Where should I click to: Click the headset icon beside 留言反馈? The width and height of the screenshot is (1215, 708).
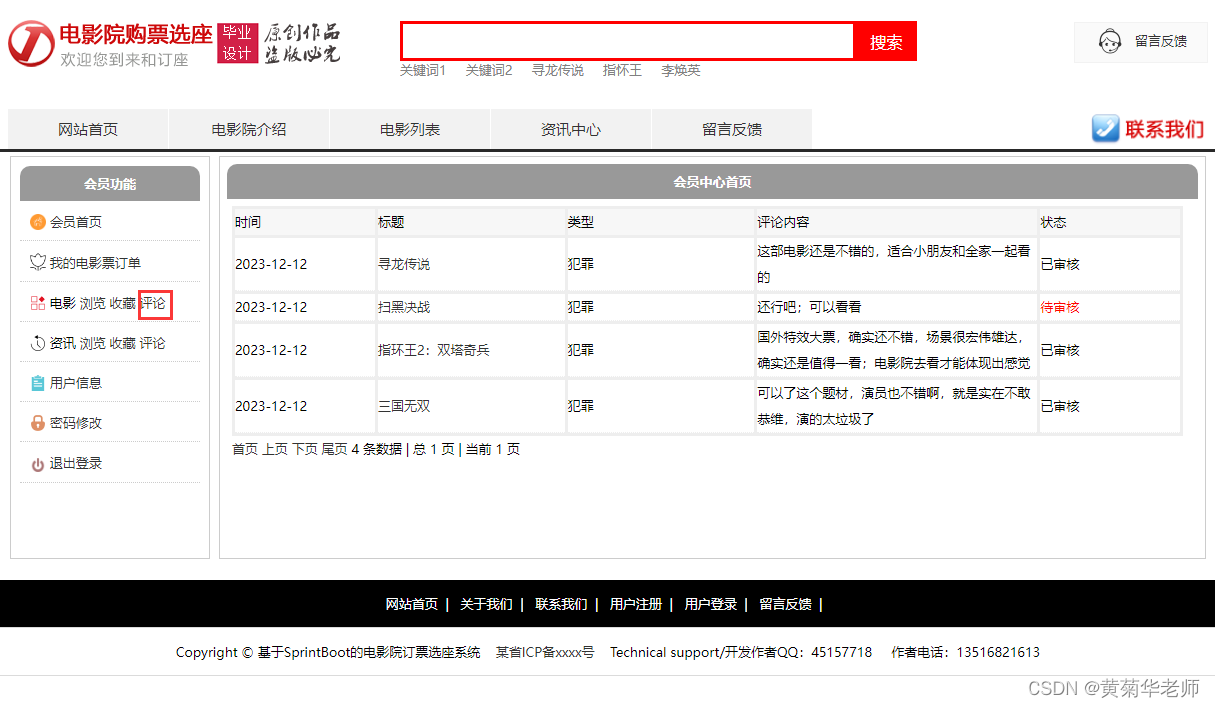(1109, 42)
